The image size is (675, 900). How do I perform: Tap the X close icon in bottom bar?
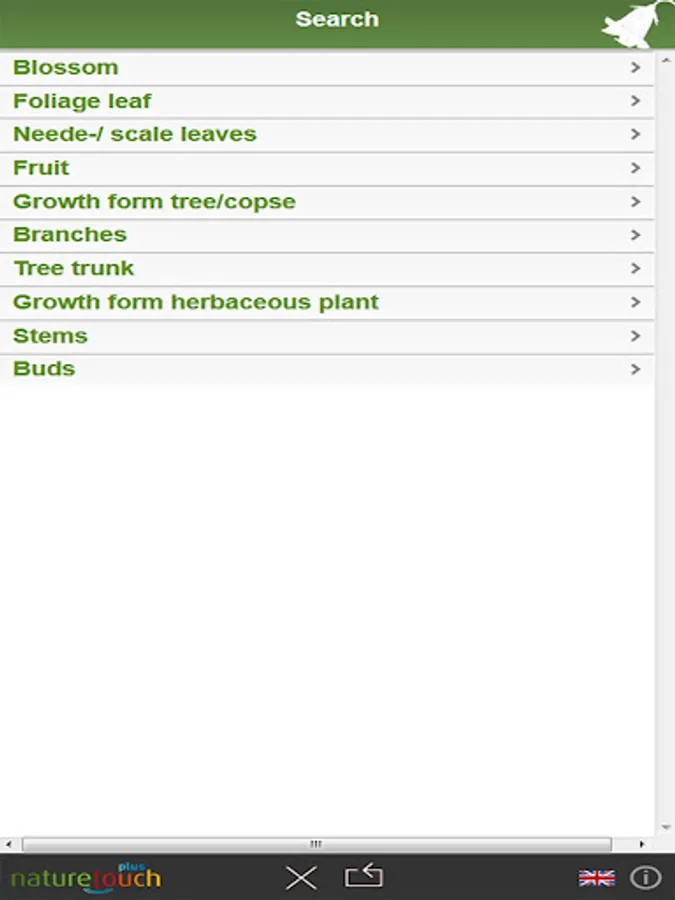[301, 878]
